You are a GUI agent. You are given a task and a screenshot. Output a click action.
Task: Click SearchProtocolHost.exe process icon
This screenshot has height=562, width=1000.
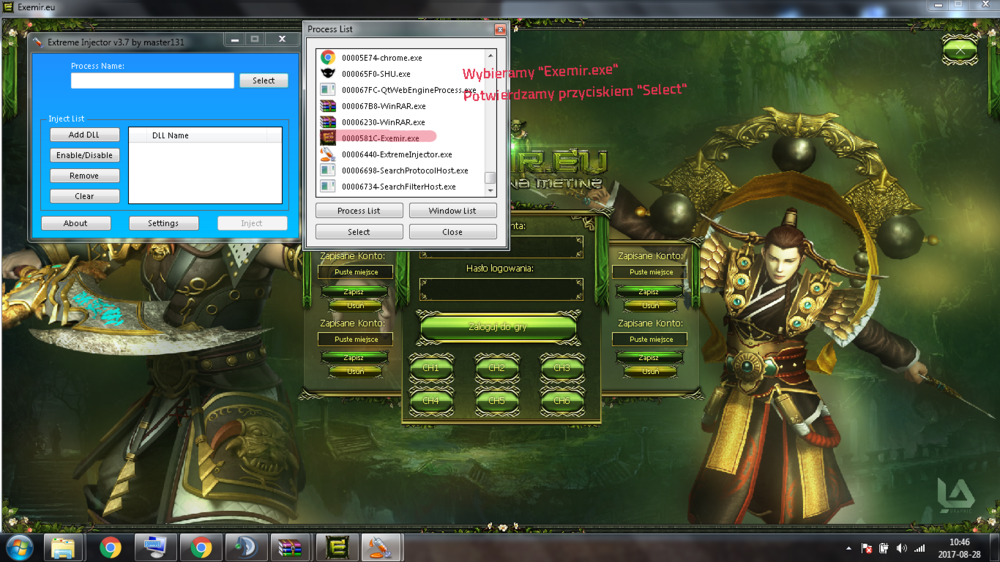(328, 170)
